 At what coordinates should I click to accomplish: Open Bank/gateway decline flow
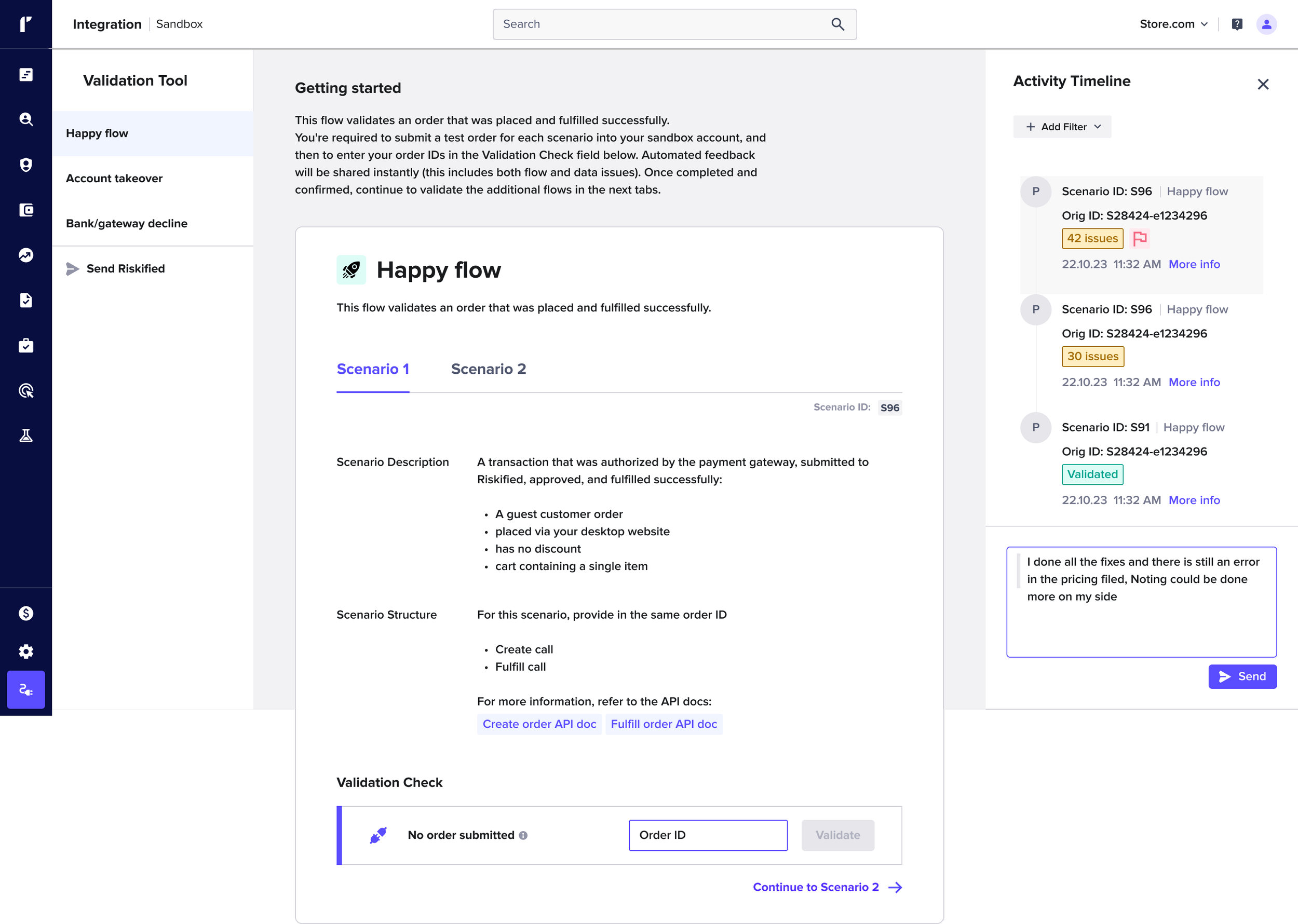(x=126, y=224)
